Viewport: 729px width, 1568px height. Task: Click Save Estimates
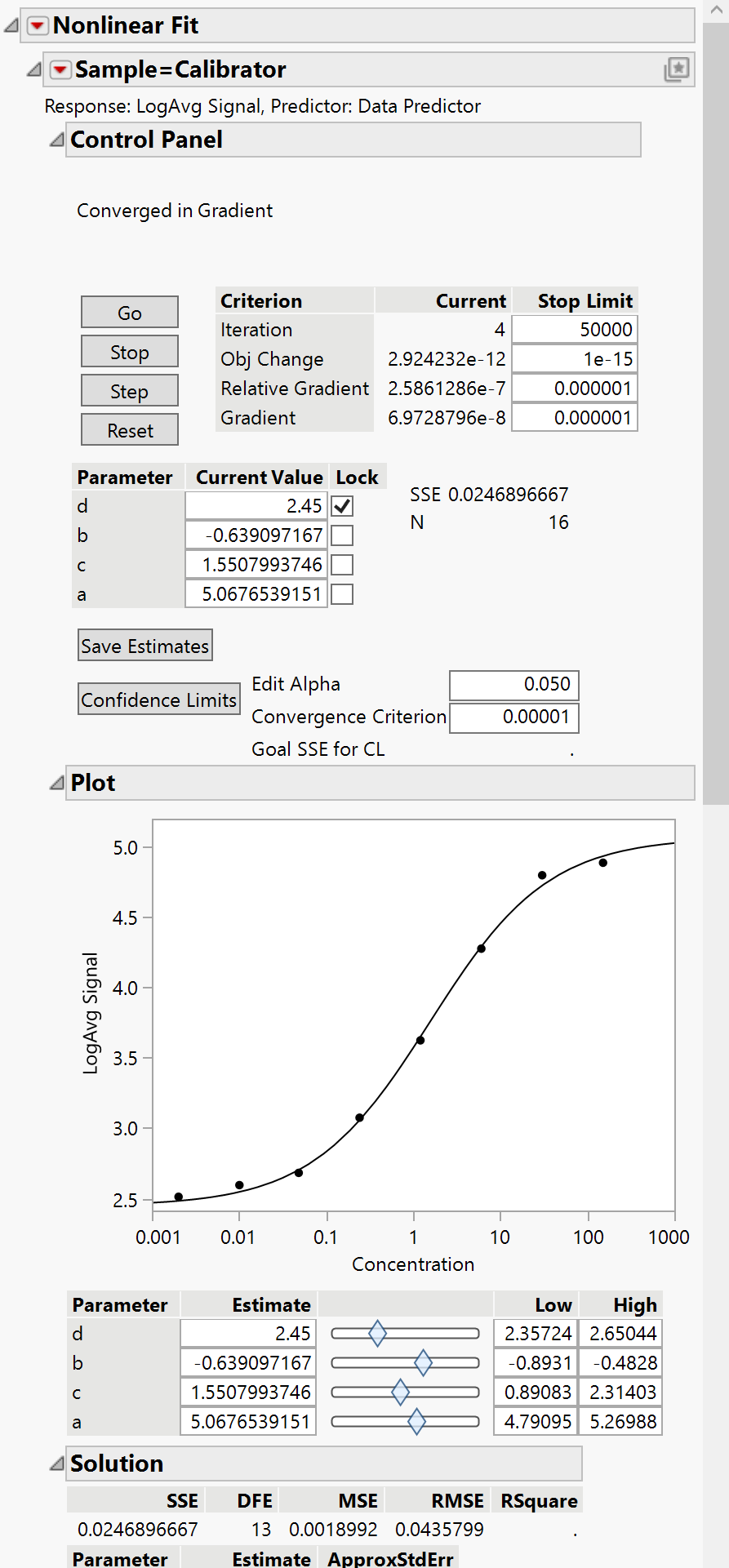(x=144, y=645)
